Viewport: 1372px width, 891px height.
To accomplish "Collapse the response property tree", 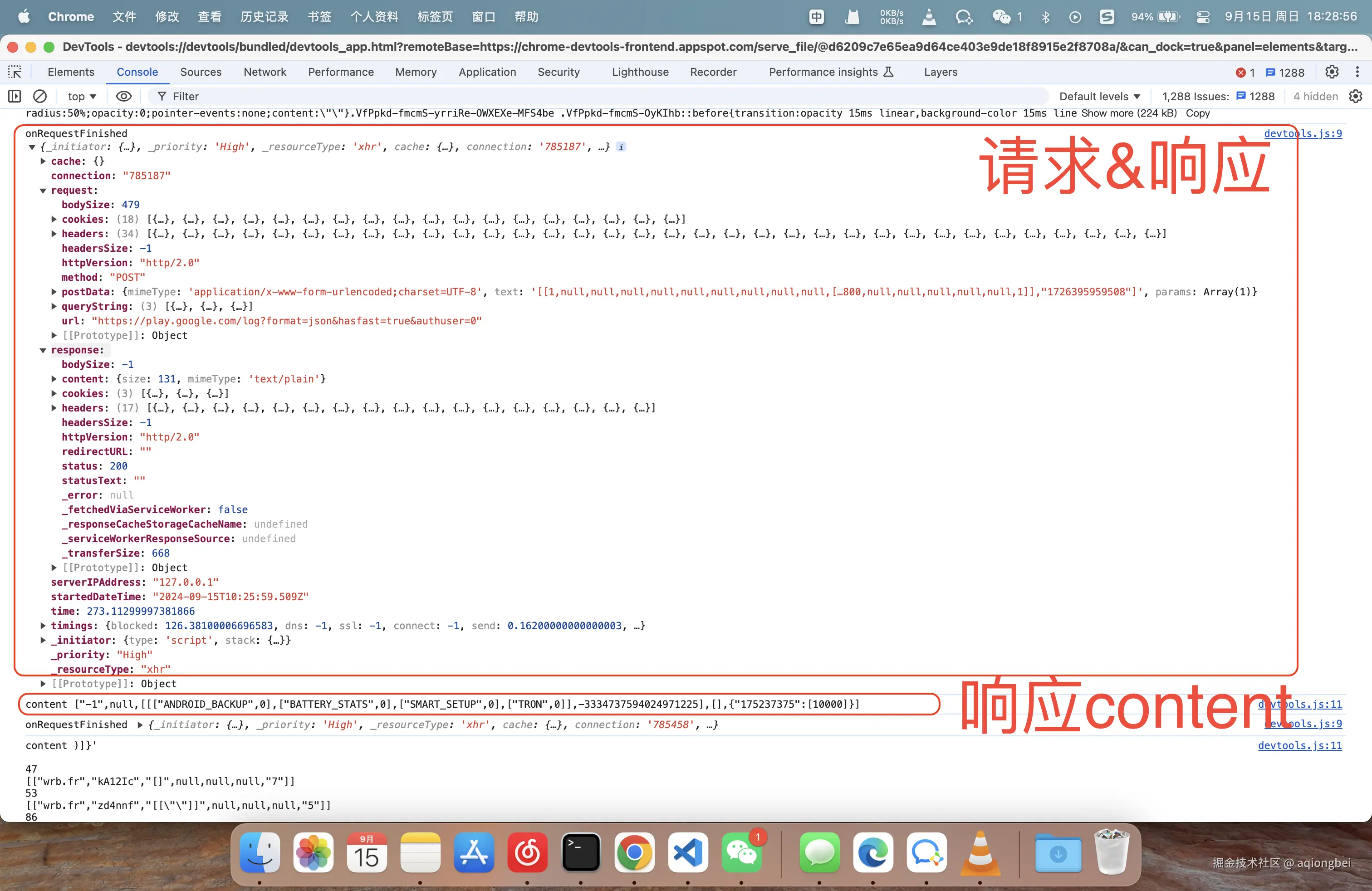I will (x=43, y=350).
